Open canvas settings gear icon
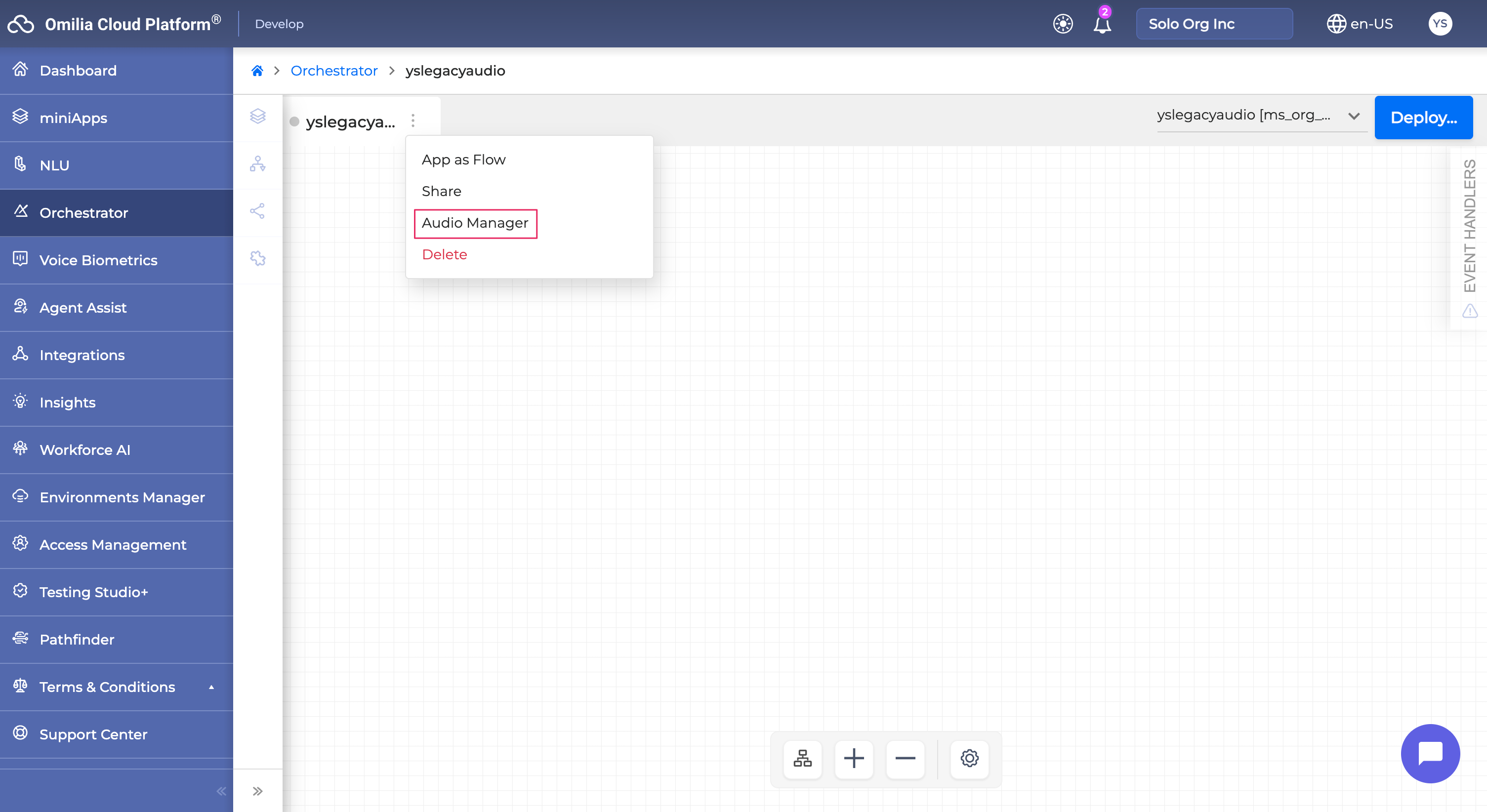Viewport: 1487px width, 812px height. (969, 758)
